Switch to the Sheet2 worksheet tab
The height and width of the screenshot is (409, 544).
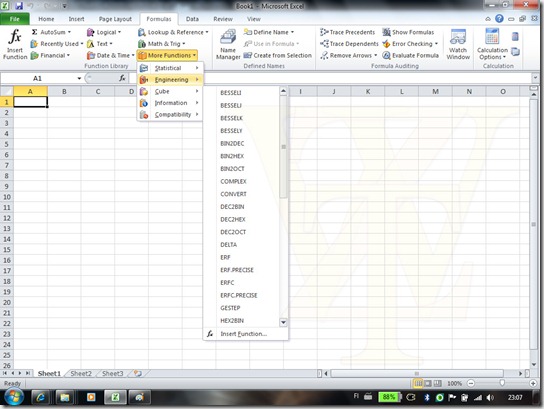(x=81, y=374)
